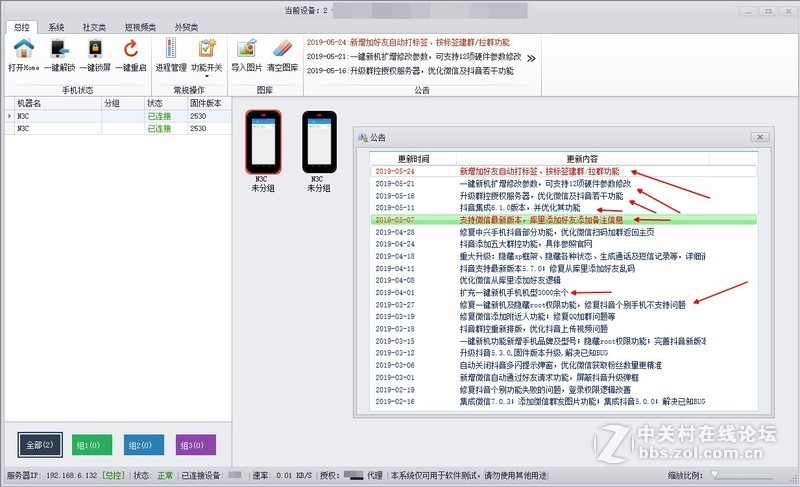The width and height of the screenshot is (800, 487).
Task: Select the red-highlighted N3C phone thumbnail
Action: (x=263, y=142)
